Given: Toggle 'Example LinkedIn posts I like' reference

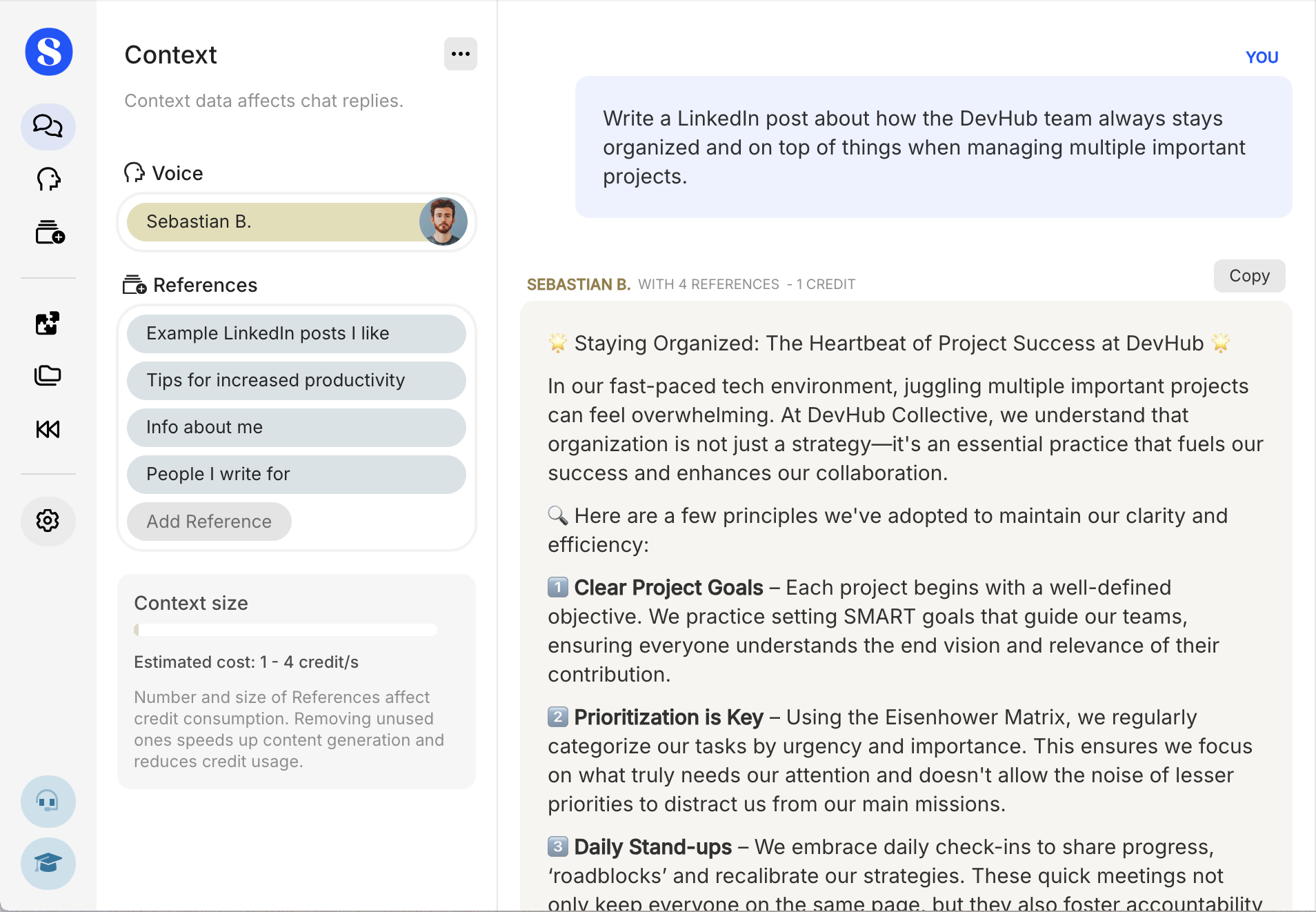Looking at the screenshot, I should tap(296, 334).
